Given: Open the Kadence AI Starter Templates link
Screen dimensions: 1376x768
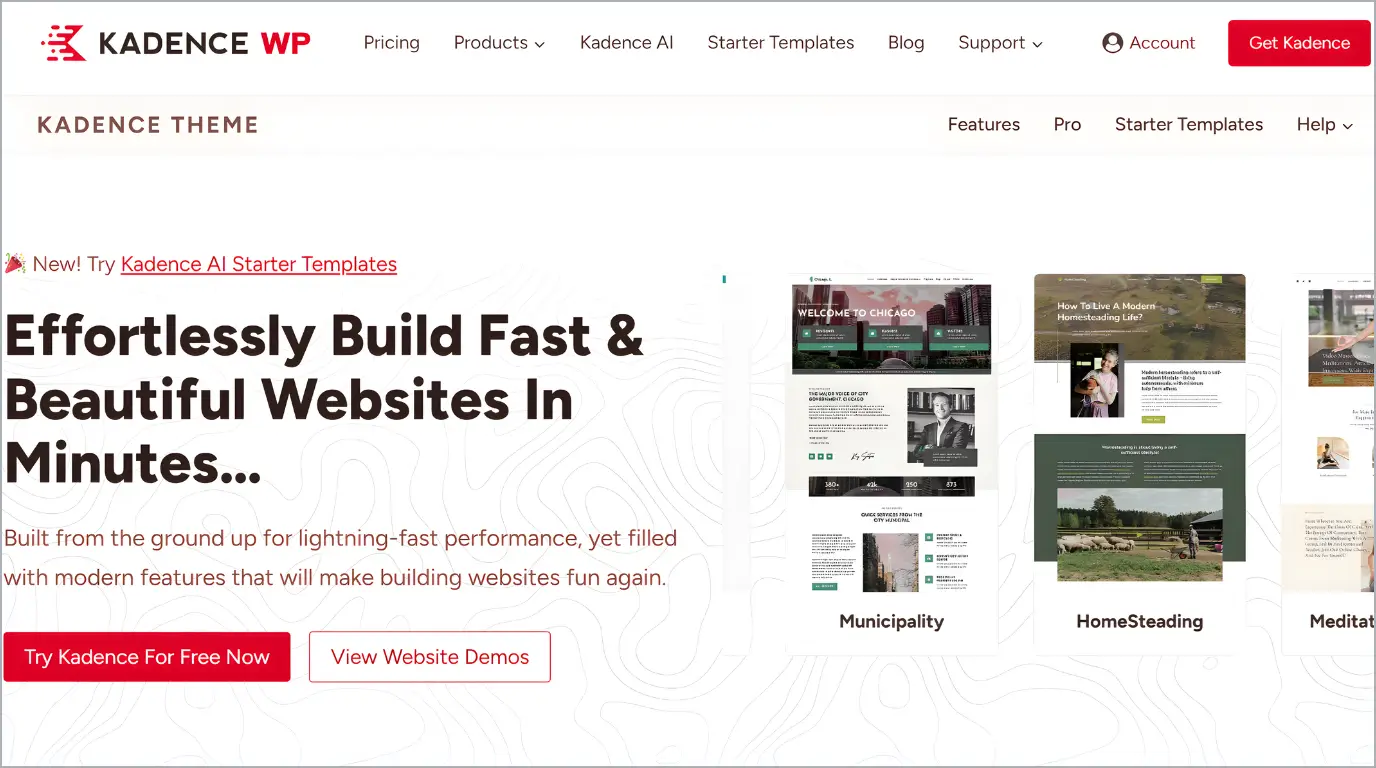Looking at the screenshot, I should (258, 264).
